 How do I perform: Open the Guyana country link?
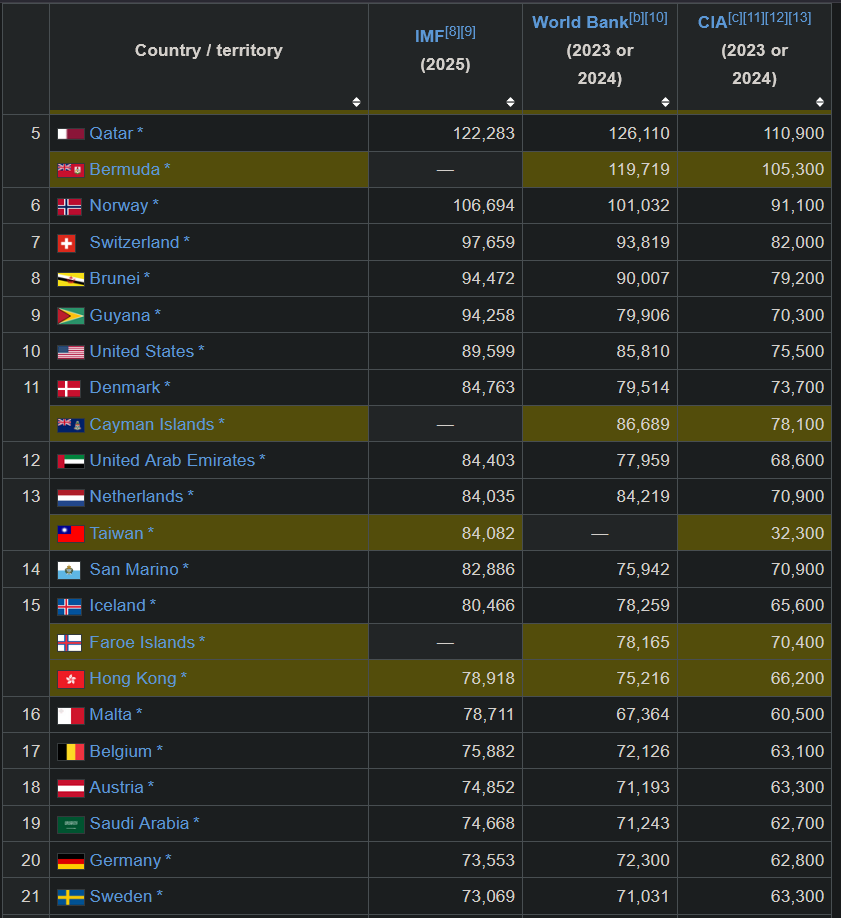click(x=120, y=316)
